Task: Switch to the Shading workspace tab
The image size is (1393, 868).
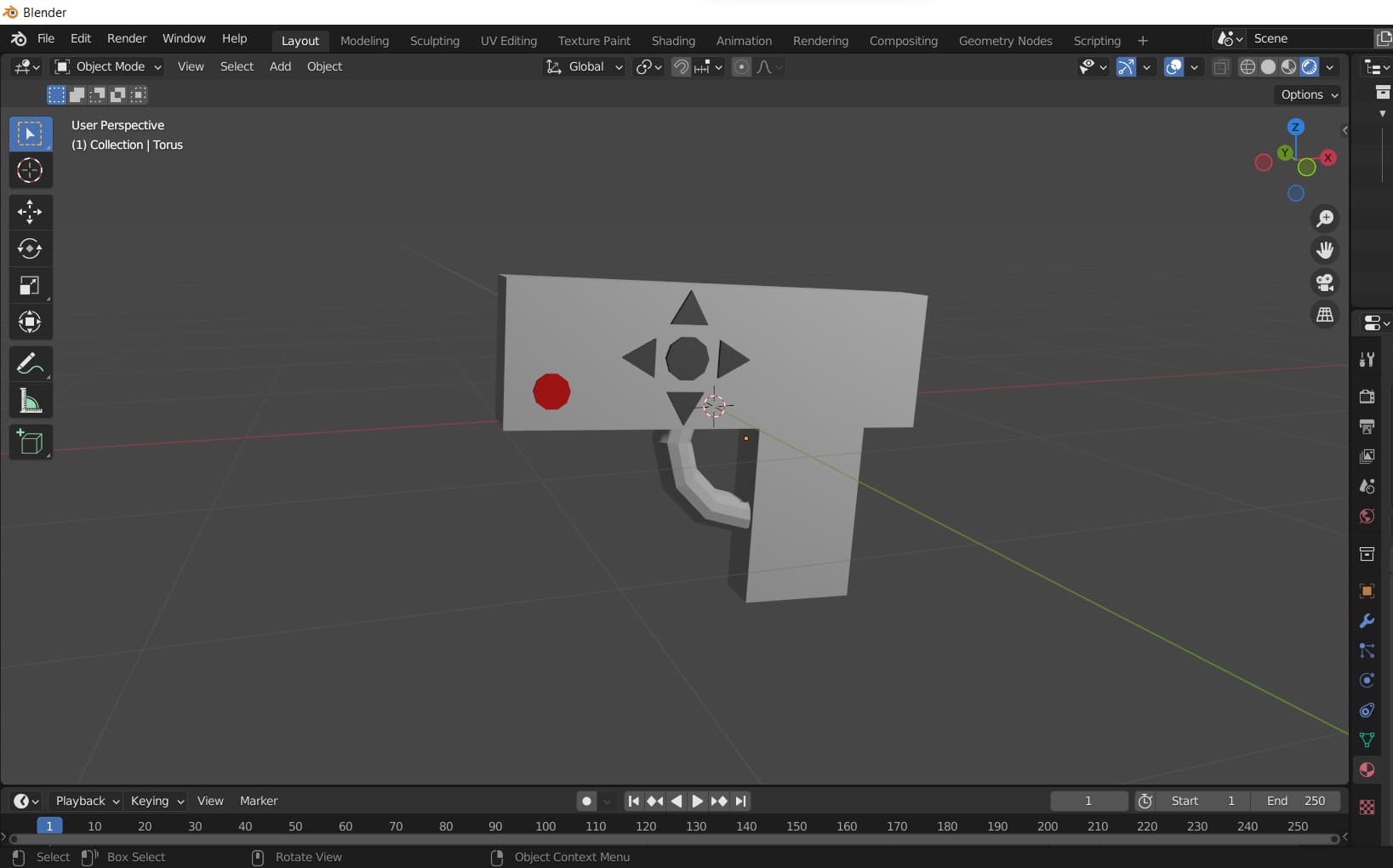Action: pos(672,40)
